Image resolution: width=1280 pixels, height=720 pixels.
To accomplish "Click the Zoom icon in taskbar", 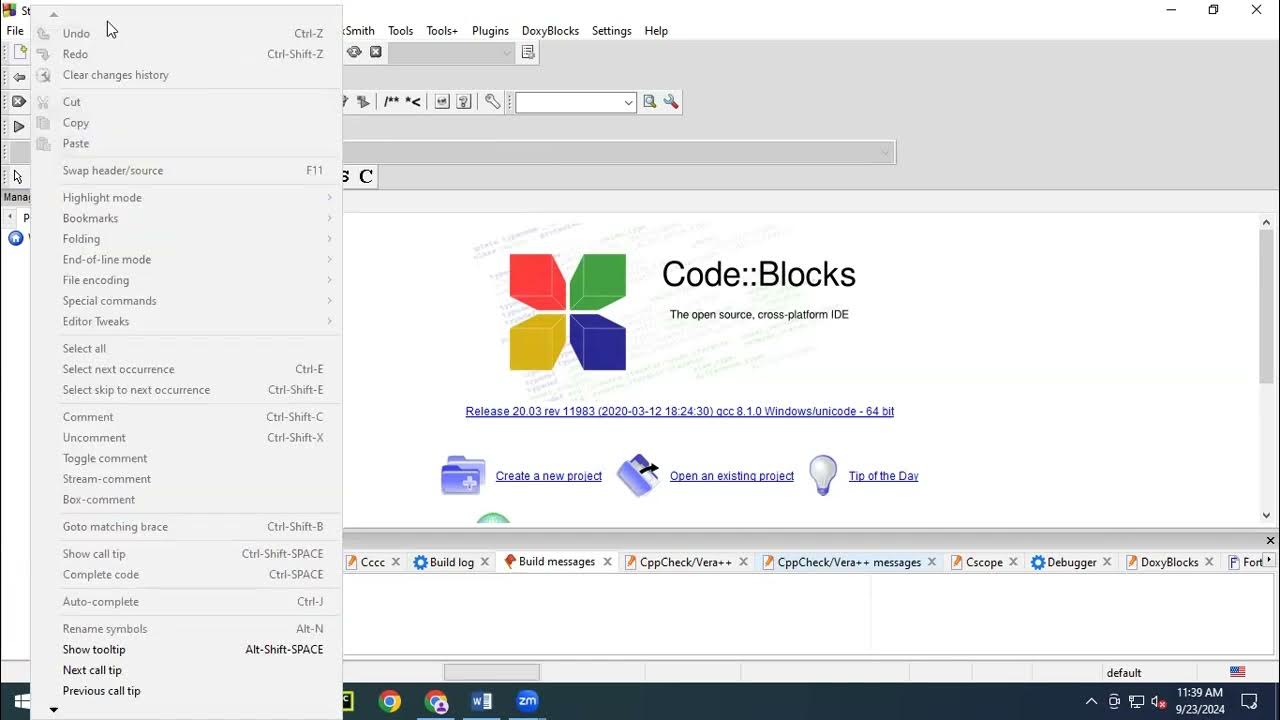I will 527,701.
